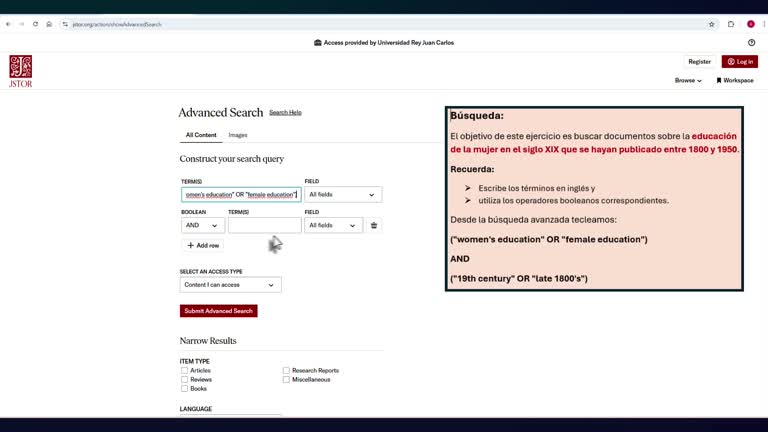Click Submit Advanced Search button
This screenshot has height=432, width=768.
(218, 311)
